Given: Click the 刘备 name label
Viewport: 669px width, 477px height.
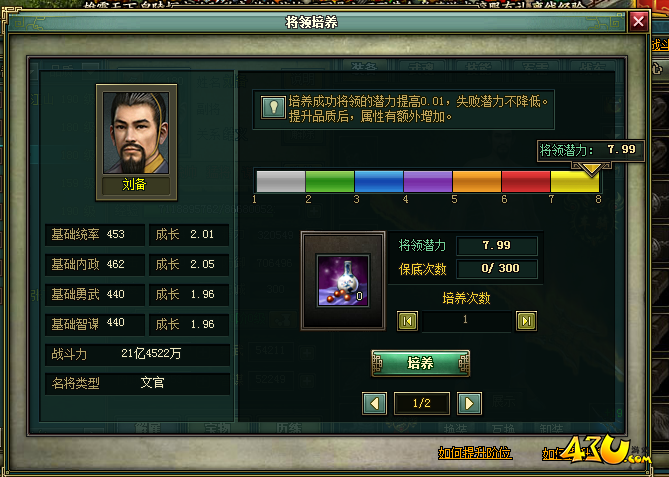Looking at the screenshot, I should coord(136,185).
